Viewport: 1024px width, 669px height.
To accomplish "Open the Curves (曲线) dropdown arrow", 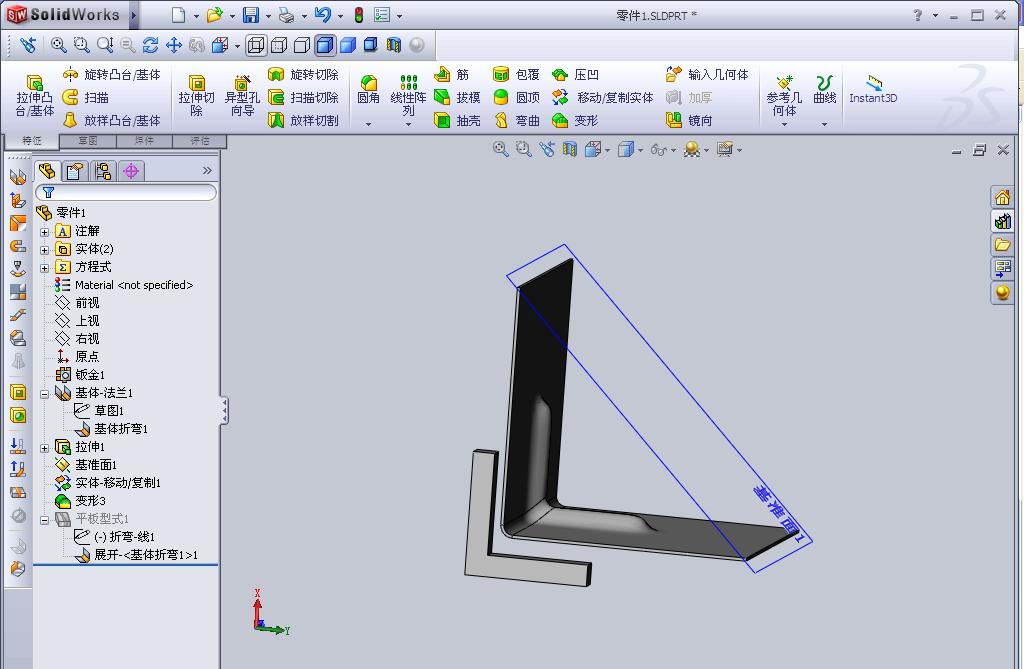I will point(824,123).
